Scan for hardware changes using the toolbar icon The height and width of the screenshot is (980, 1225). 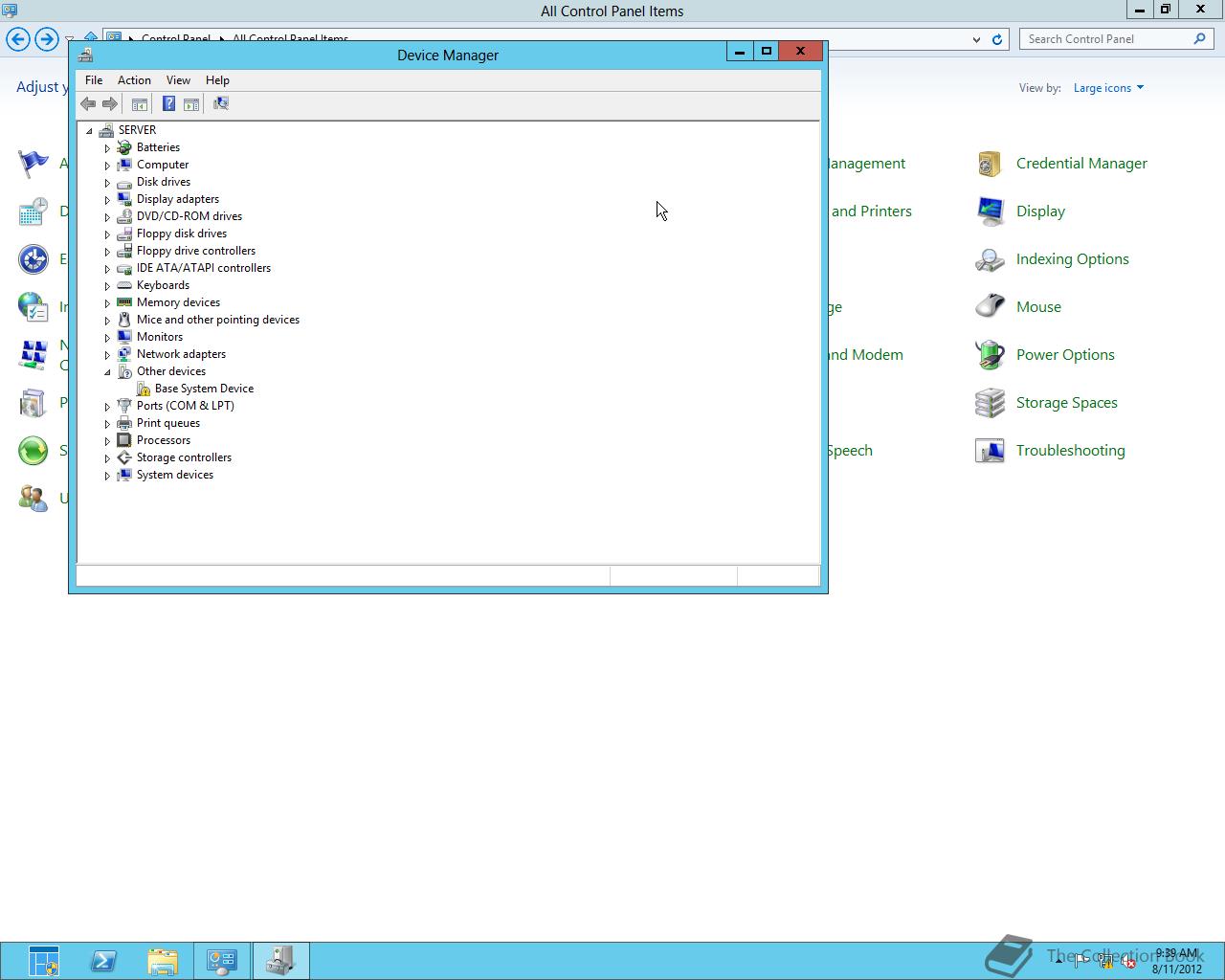click(221, 103)
